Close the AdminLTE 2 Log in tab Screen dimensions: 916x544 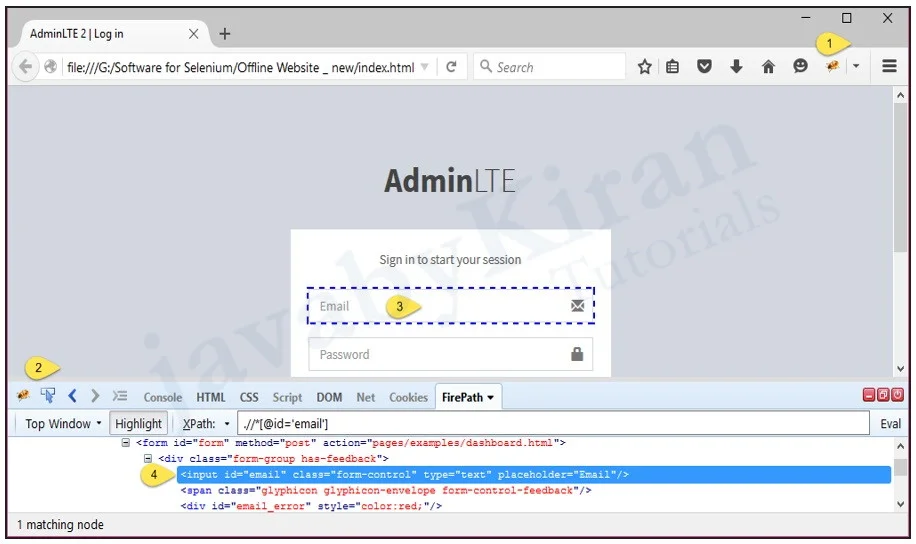(x=193, y=34)
